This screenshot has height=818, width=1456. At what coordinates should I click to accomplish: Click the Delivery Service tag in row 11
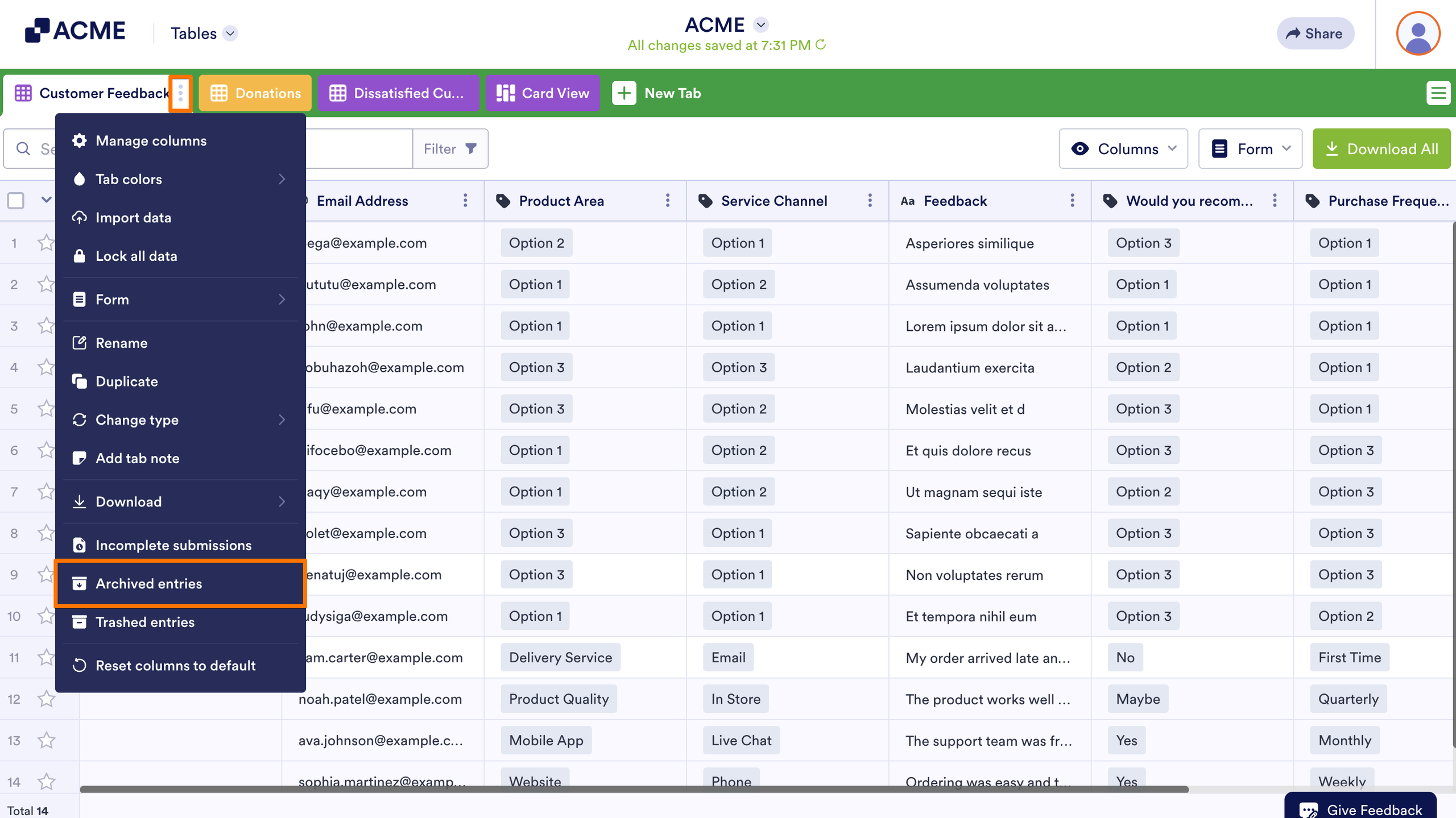click(560, 658)
